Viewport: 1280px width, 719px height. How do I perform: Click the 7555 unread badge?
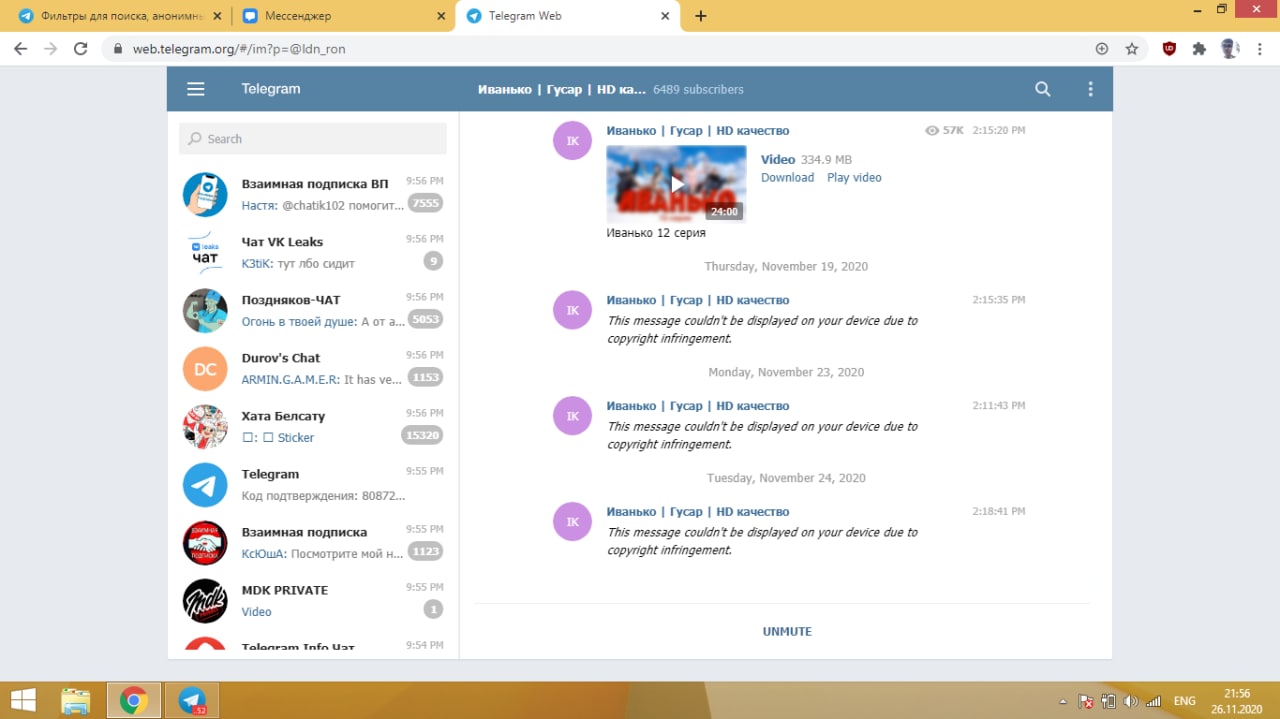425,203
